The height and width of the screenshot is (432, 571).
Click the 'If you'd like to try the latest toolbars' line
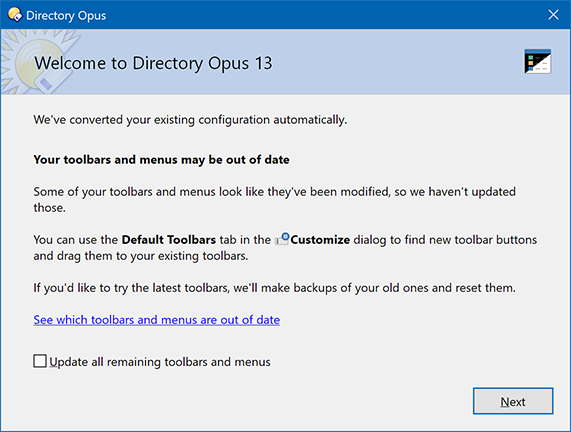coord(274,288)
